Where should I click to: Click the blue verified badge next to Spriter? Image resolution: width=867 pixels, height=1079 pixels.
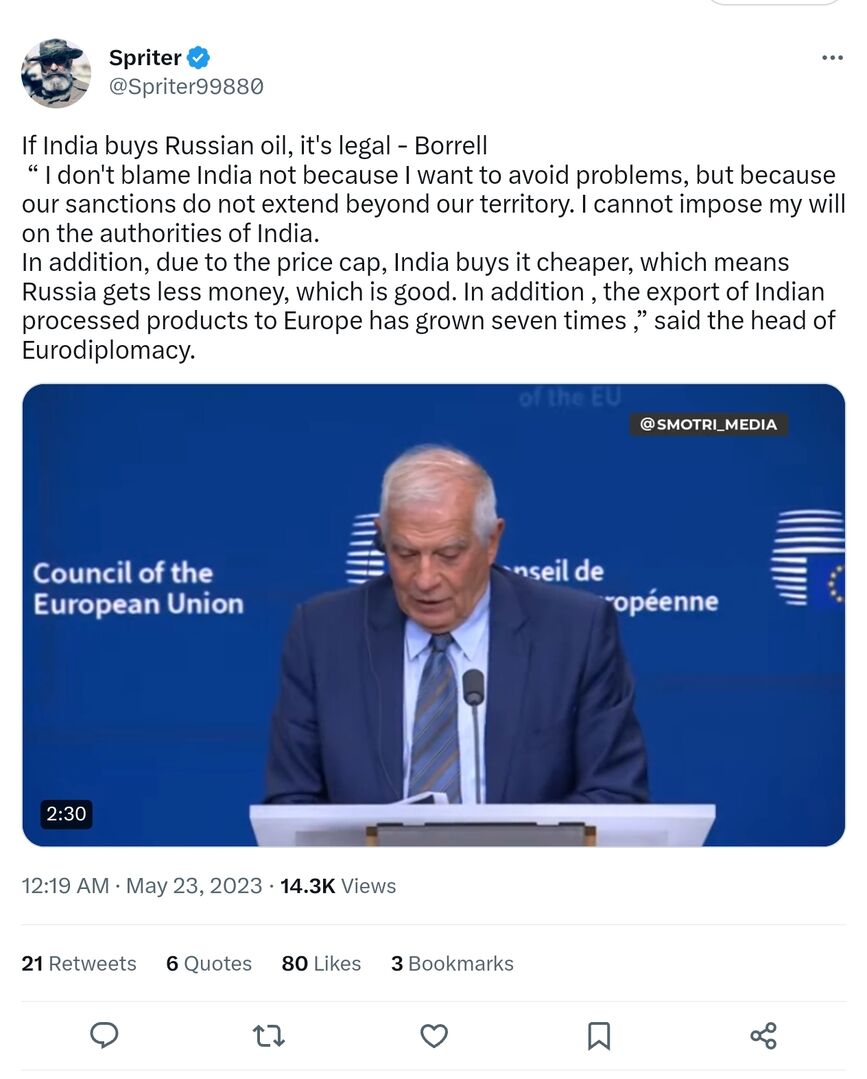point(199,58)
